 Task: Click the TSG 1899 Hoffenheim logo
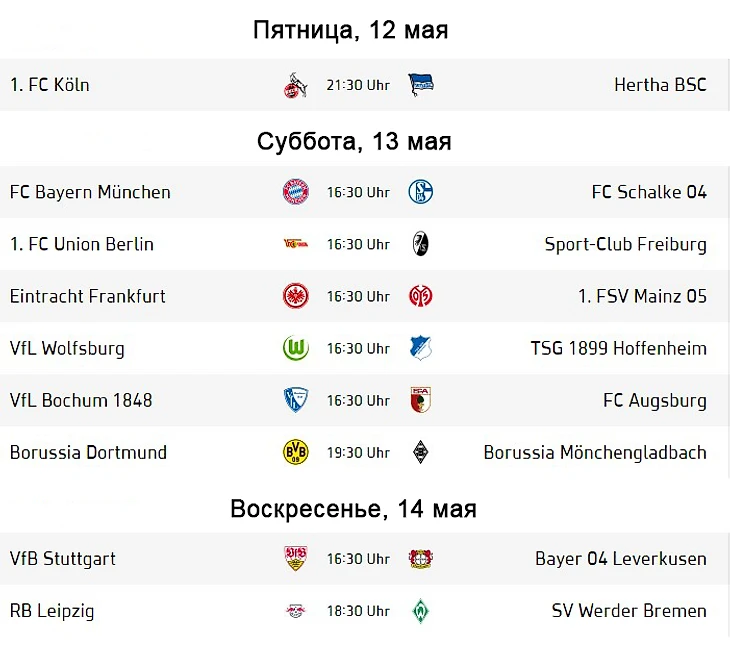coord(421,348)
